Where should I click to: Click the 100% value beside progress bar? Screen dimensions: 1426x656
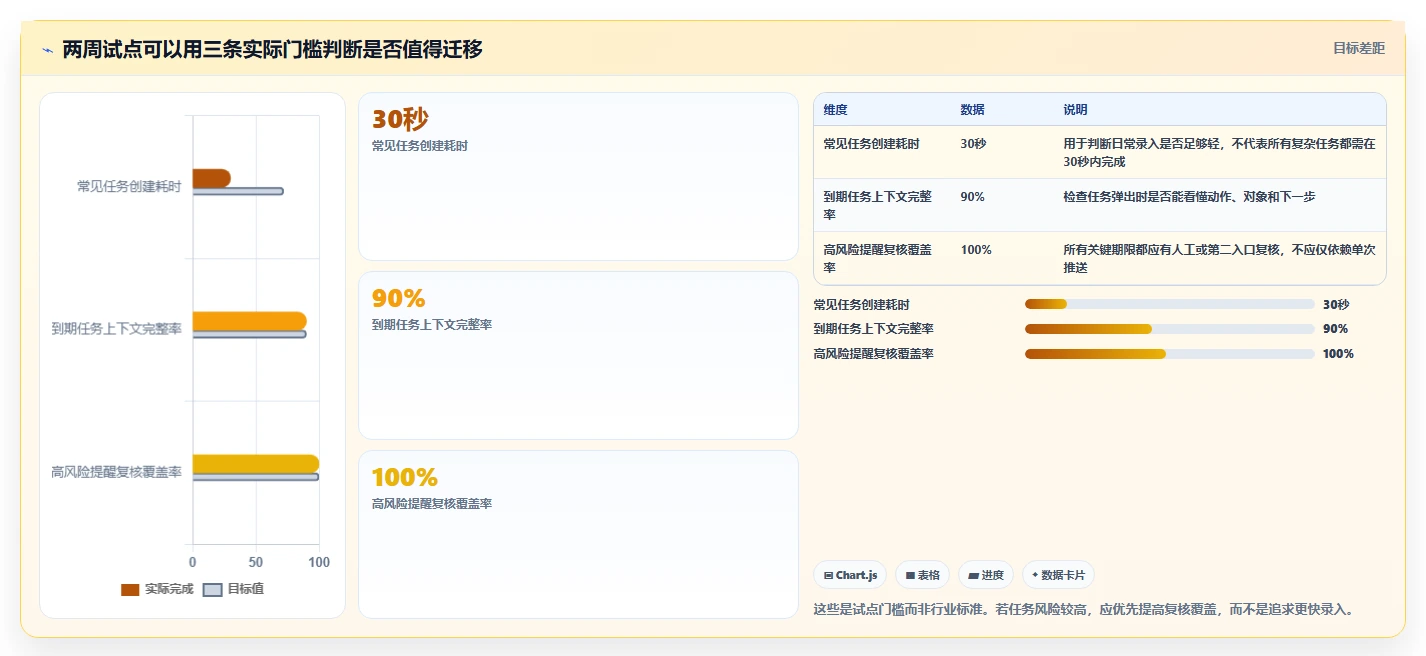pyautogui.click(x=1338, y=354)
